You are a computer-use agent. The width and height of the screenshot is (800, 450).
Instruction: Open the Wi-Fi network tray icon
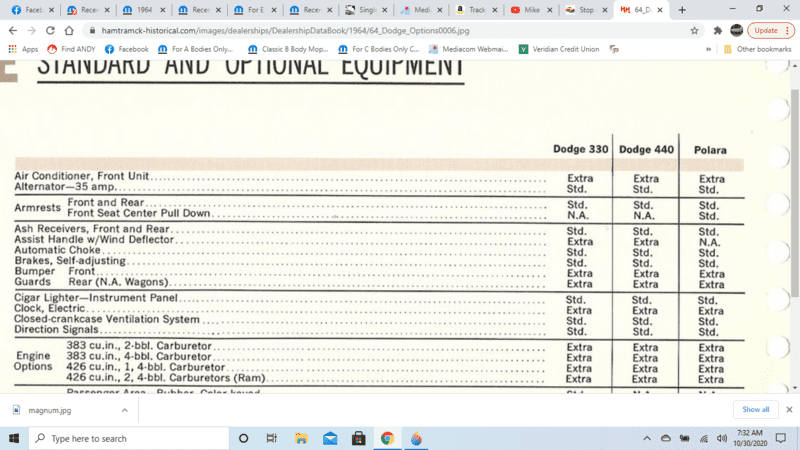coord(704,438)
